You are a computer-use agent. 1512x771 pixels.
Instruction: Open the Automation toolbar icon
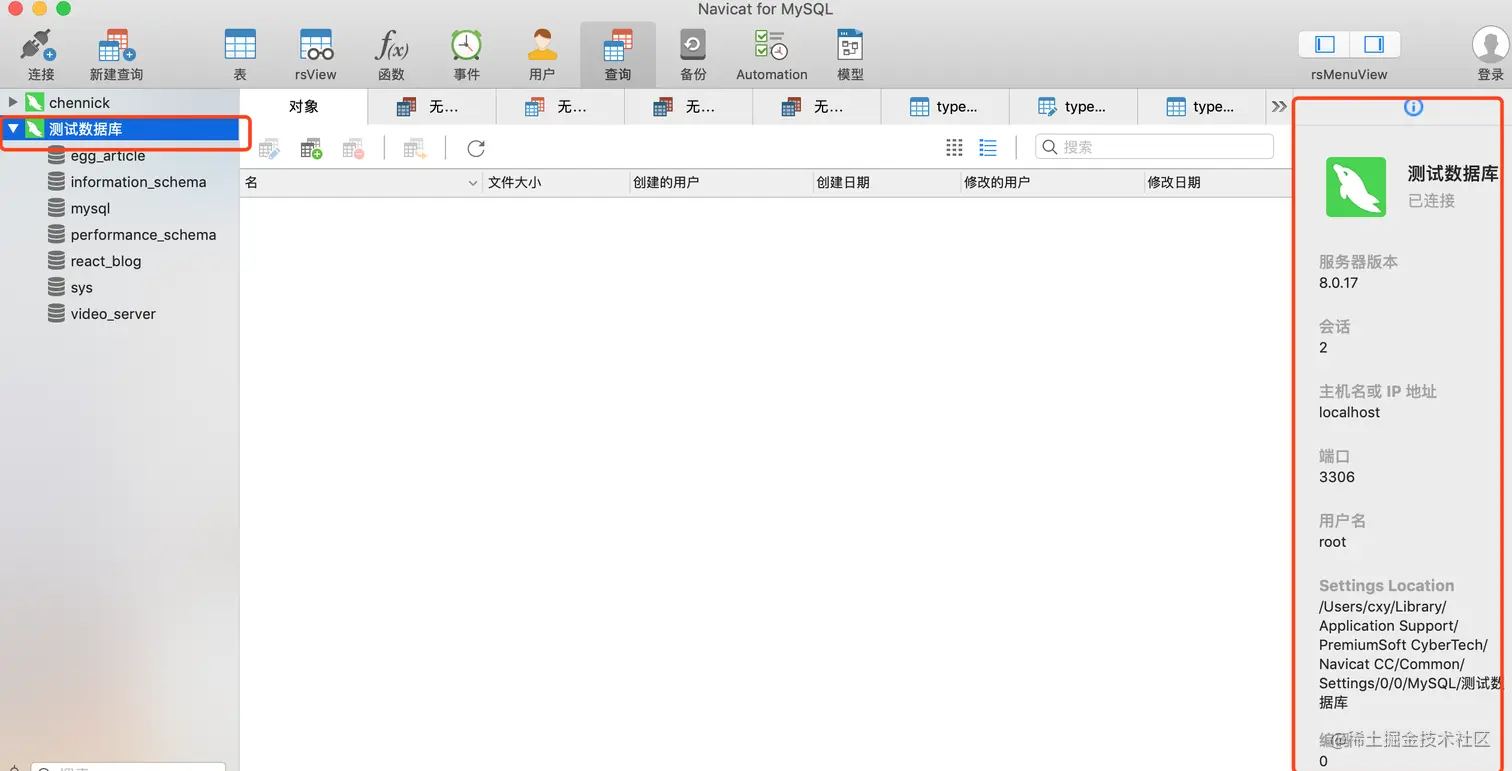pyautogui.click(x=771, y=46)
